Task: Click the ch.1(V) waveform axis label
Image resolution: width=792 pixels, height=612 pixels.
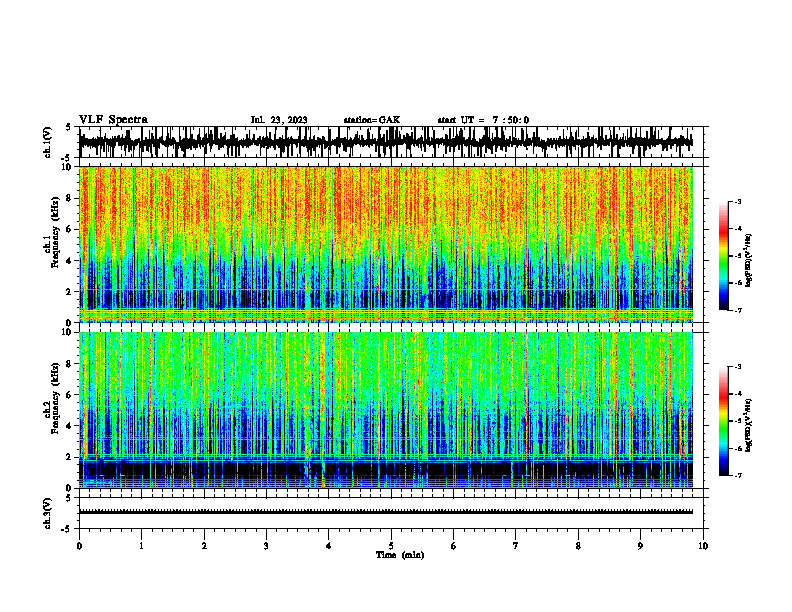Action: tap(47, 142)
